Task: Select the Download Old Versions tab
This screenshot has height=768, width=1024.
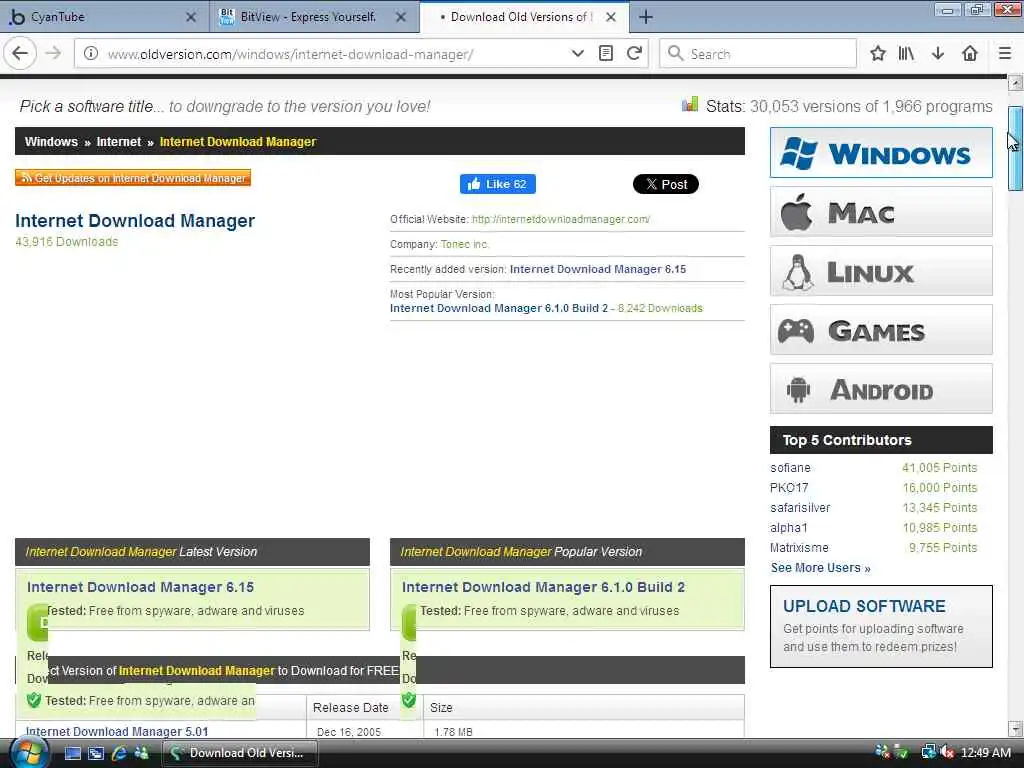Action: pos(524,17)
